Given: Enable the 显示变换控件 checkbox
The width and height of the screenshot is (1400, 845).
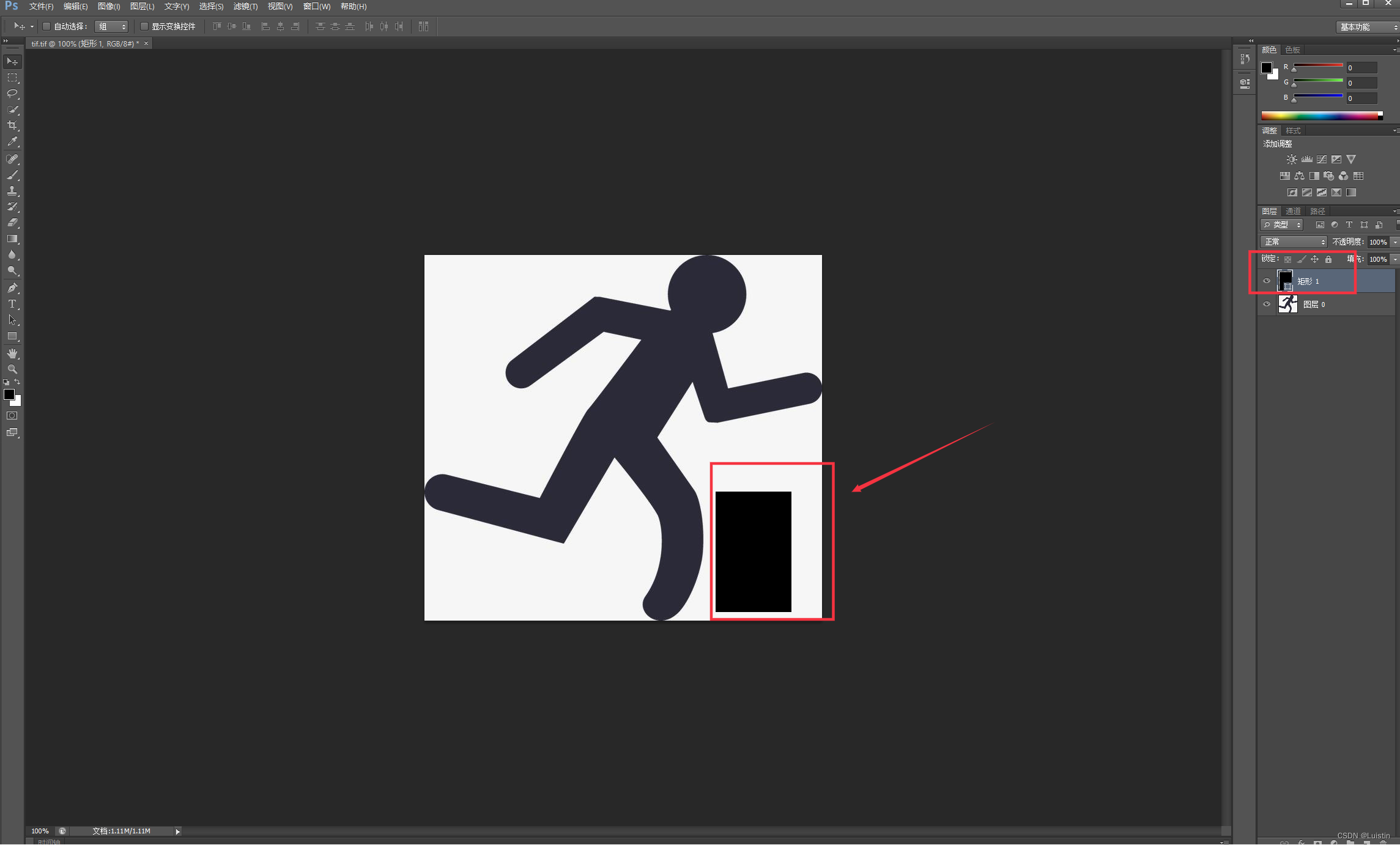Looking at the screenshot, I should (x=144, y=26).
